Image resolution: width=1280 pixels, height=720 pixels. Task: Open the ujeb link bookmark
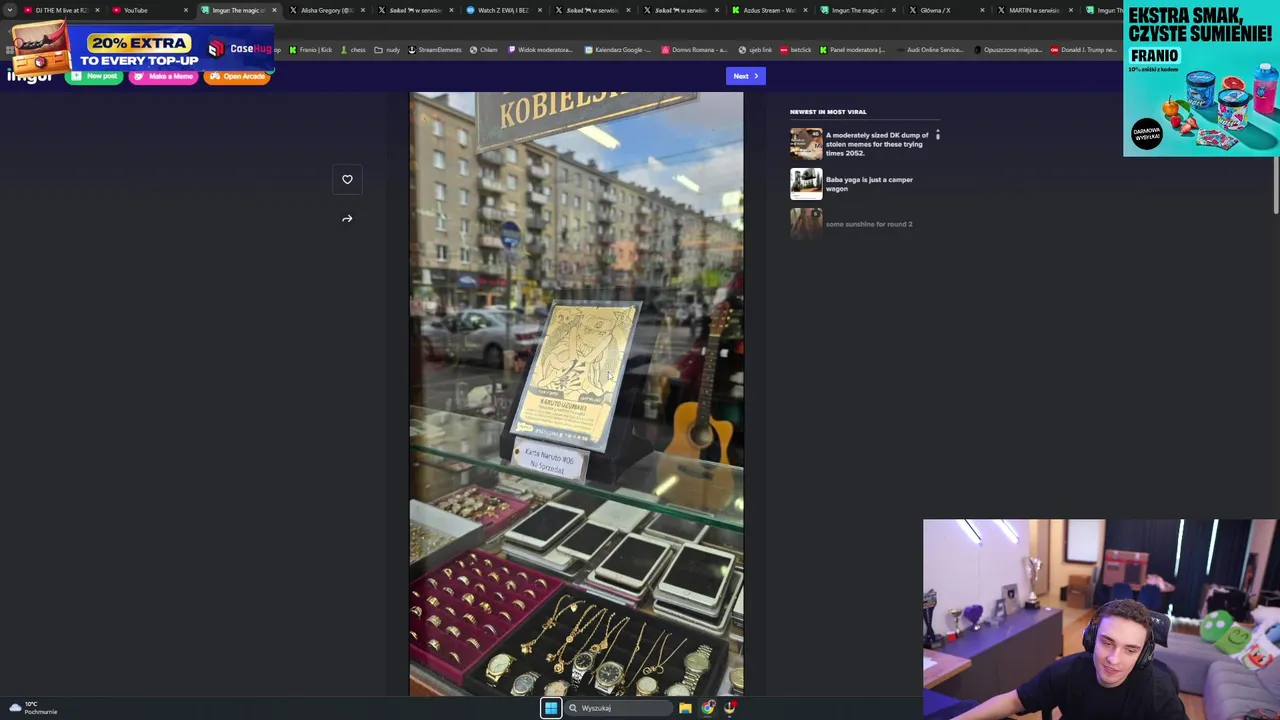tap(755, 50)
